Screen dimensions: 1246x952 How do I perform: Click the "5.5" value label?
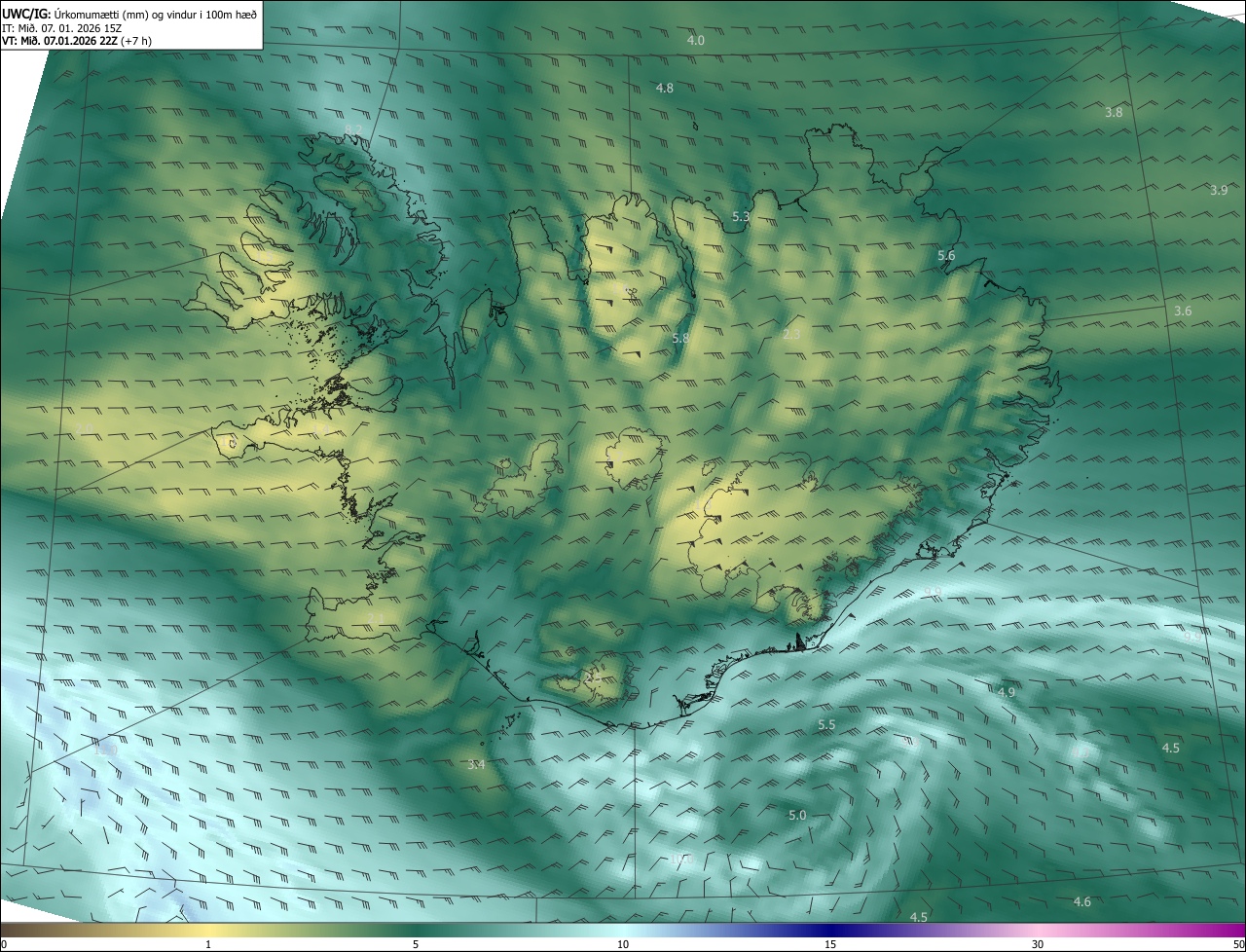click(x=826, y=724)
